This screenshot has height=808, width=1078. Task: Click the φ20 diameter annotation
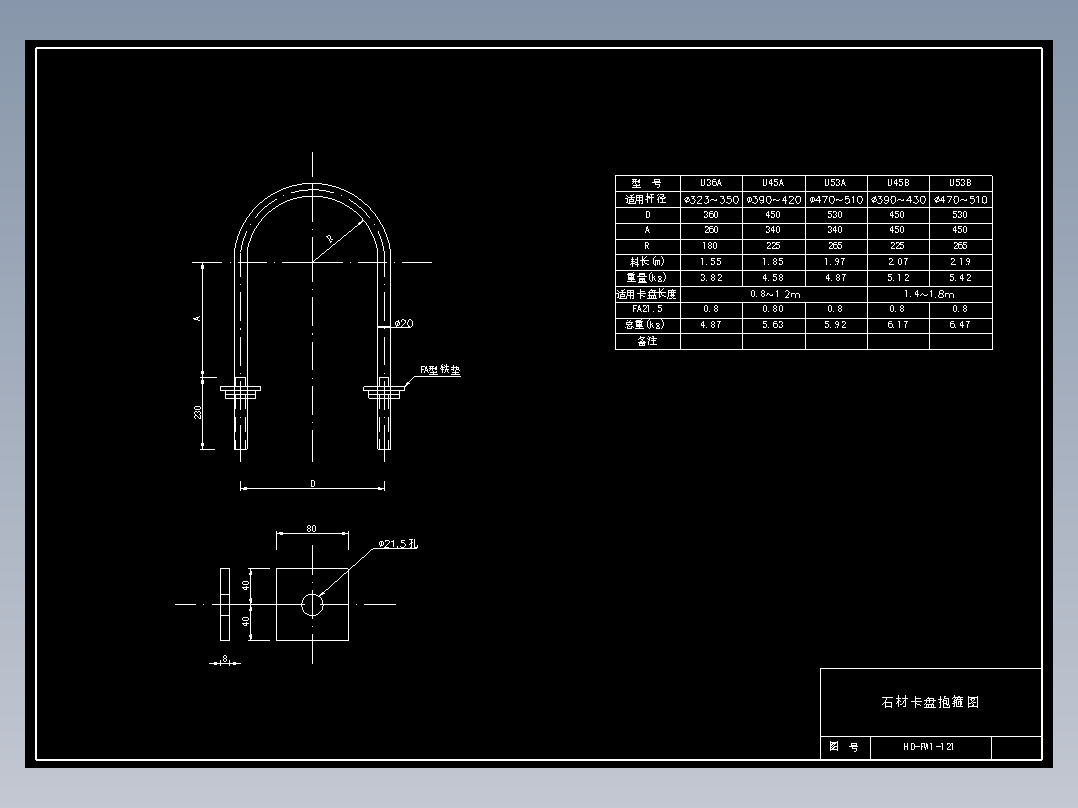[x=404, y=323]
